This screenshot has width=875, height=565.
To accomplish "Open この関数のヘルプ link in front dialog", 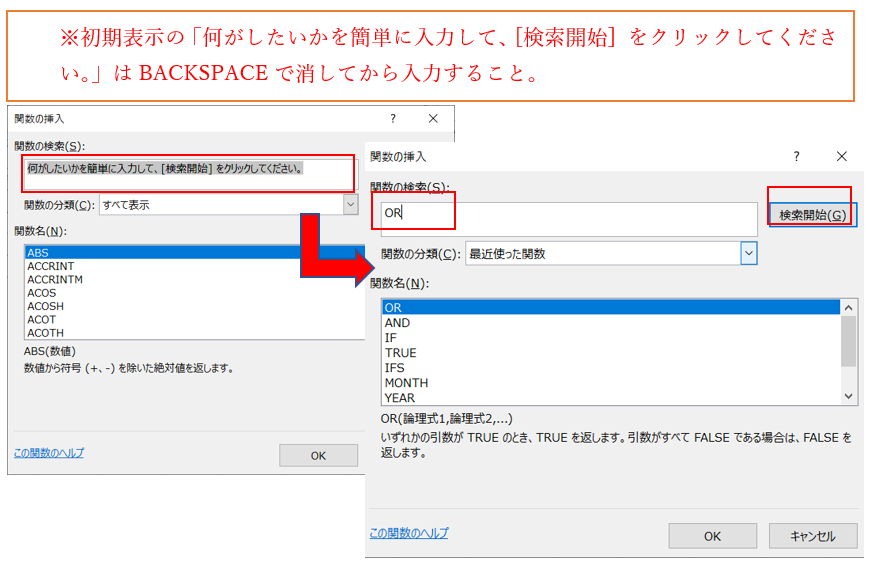I will click(x=409, y=533).
